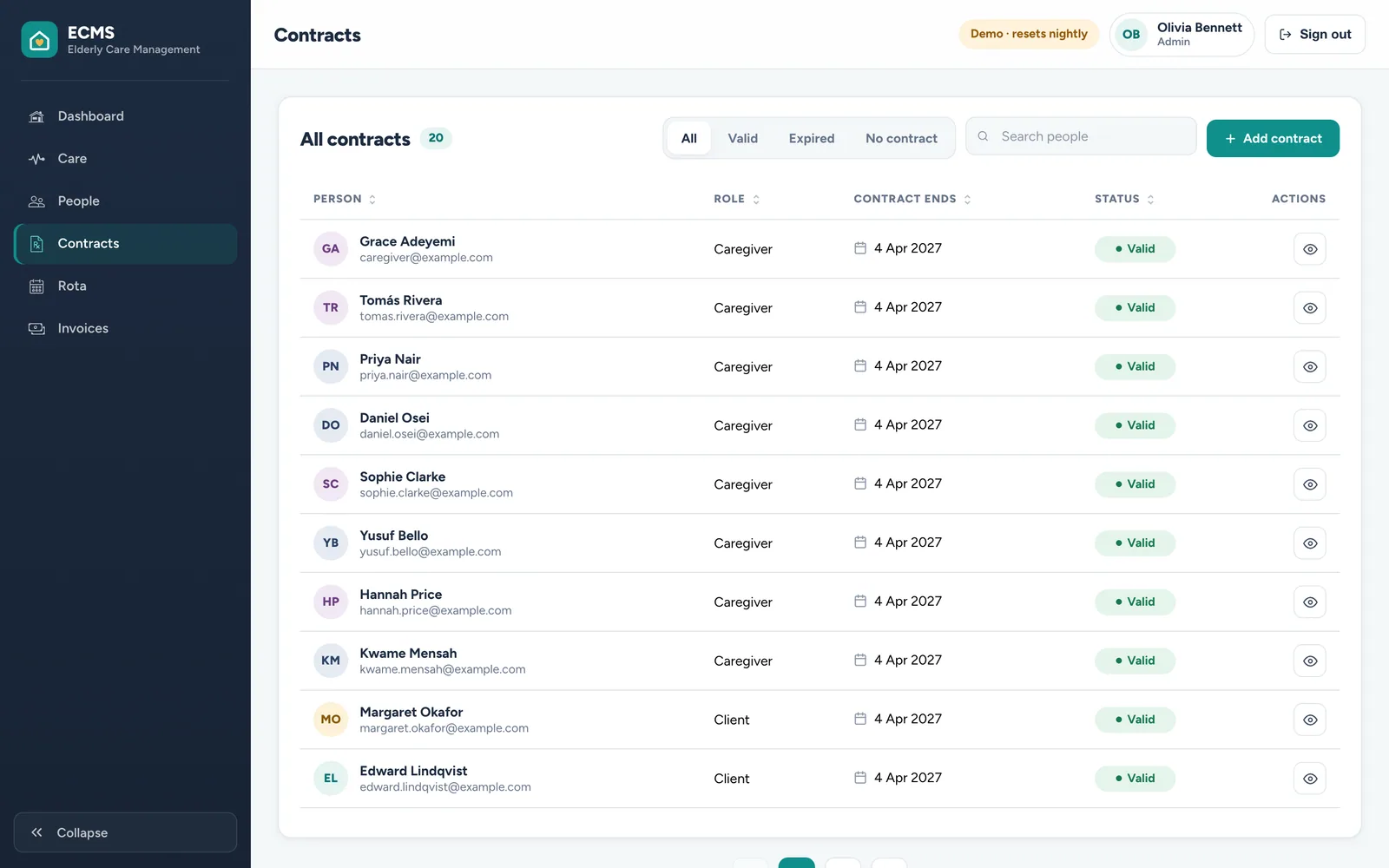The height and width of the screenshot is (868, 1389).
Task: Switch to the All filter tab
Action: pos(689,139)
